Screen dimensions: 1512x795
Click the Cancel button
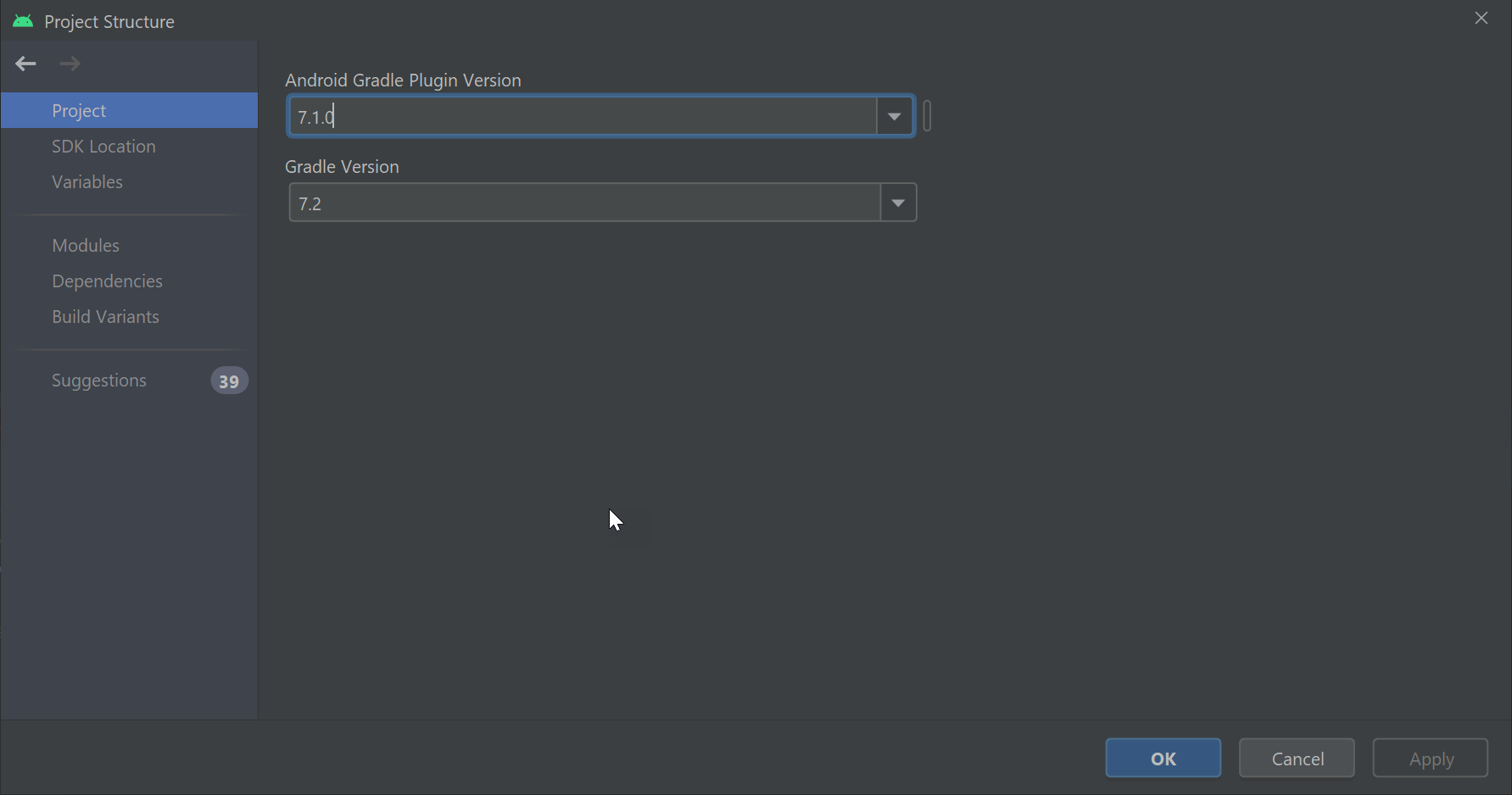click(x=1297, y=758)
